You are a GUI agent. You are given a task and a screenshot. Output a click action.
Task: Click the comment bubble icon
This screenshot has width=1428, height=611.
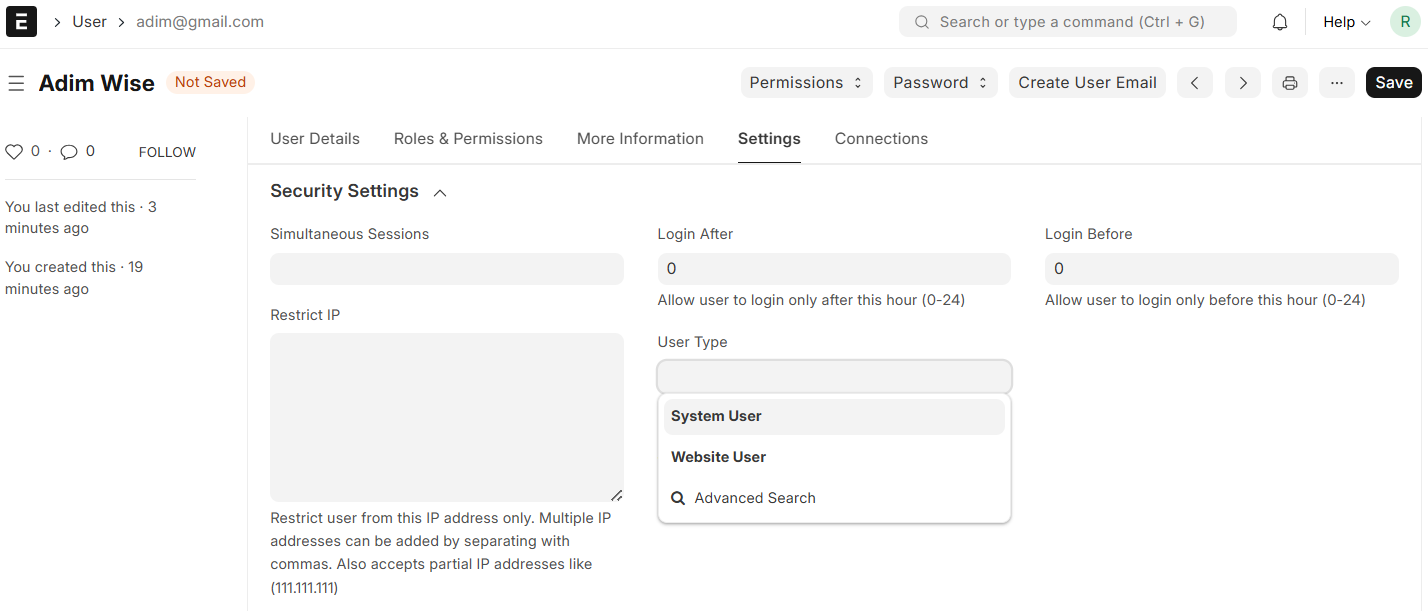pos(69,152)
